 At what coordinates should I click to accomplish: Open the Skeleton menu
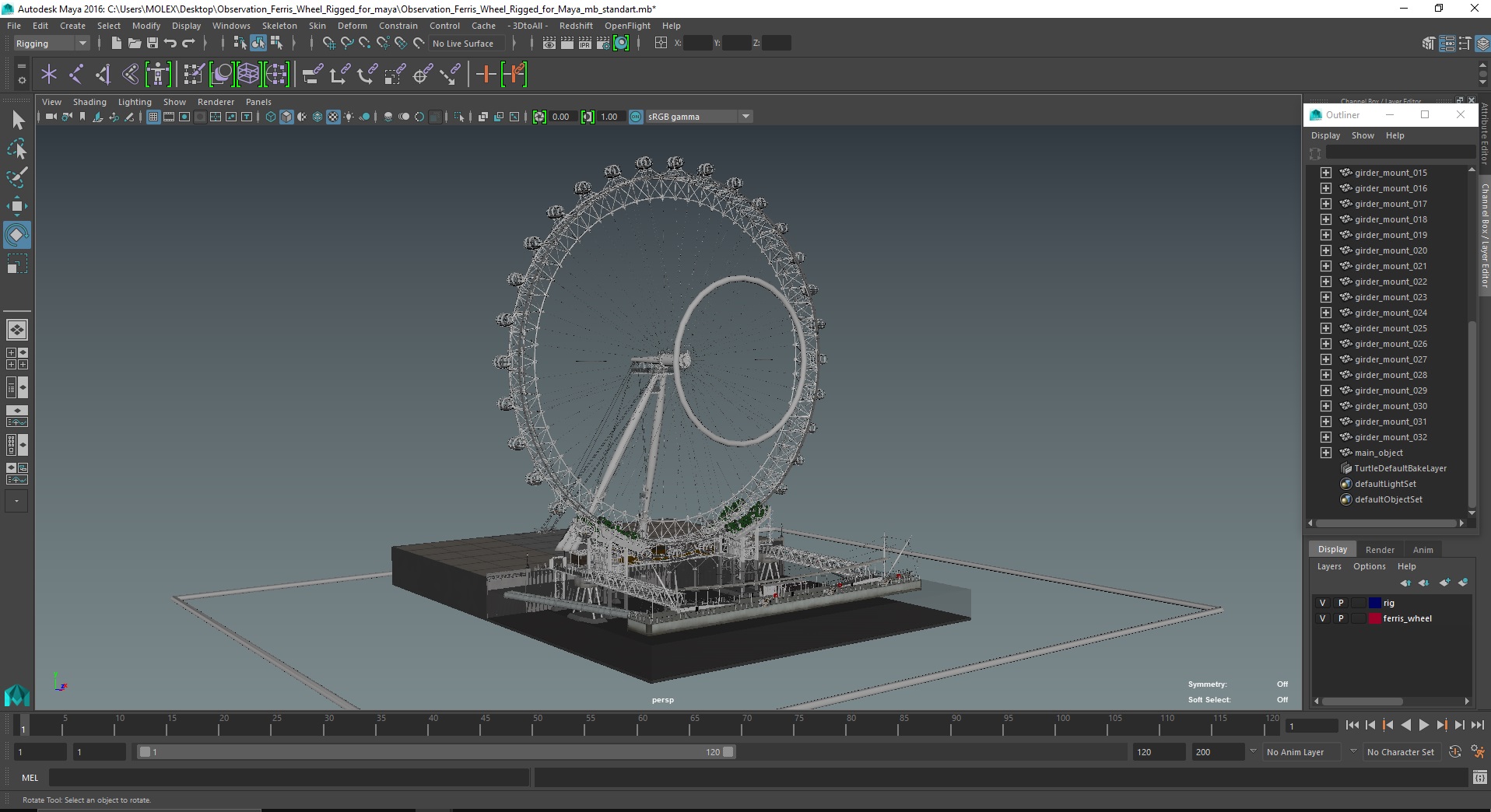(x=279, y=26)
